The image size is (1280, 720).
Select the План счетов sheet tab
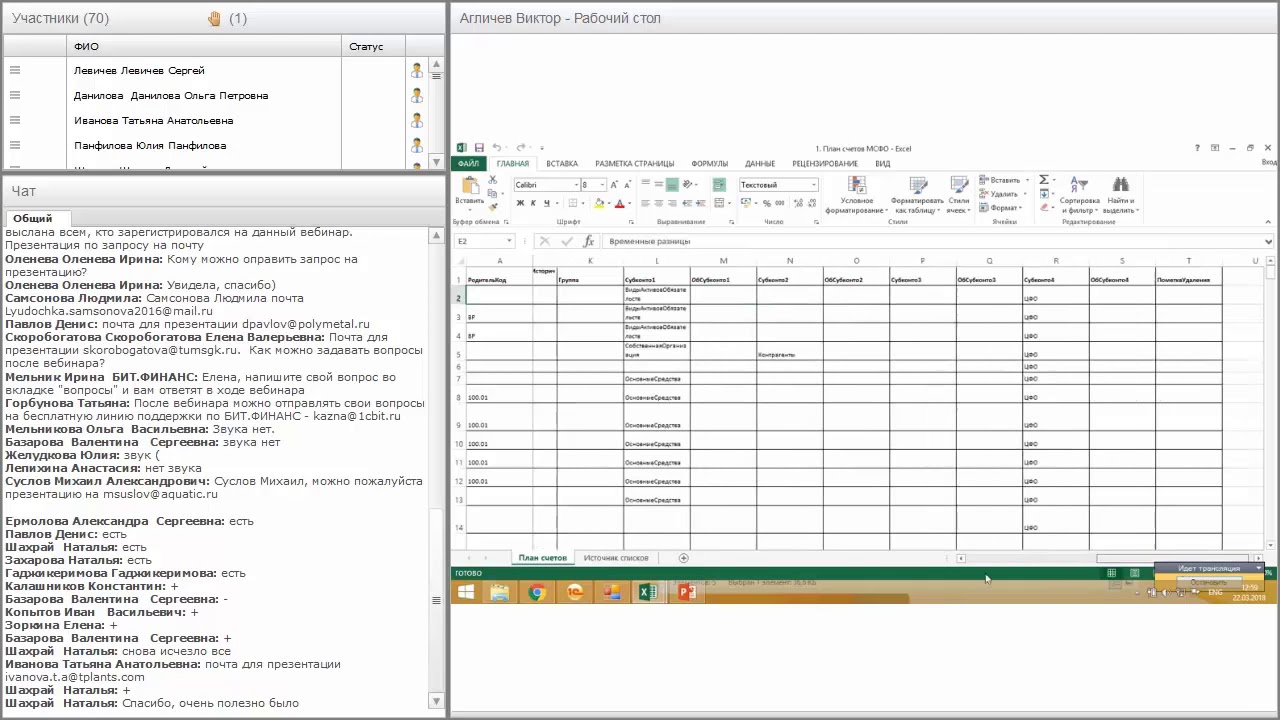(x=543, y=558)
